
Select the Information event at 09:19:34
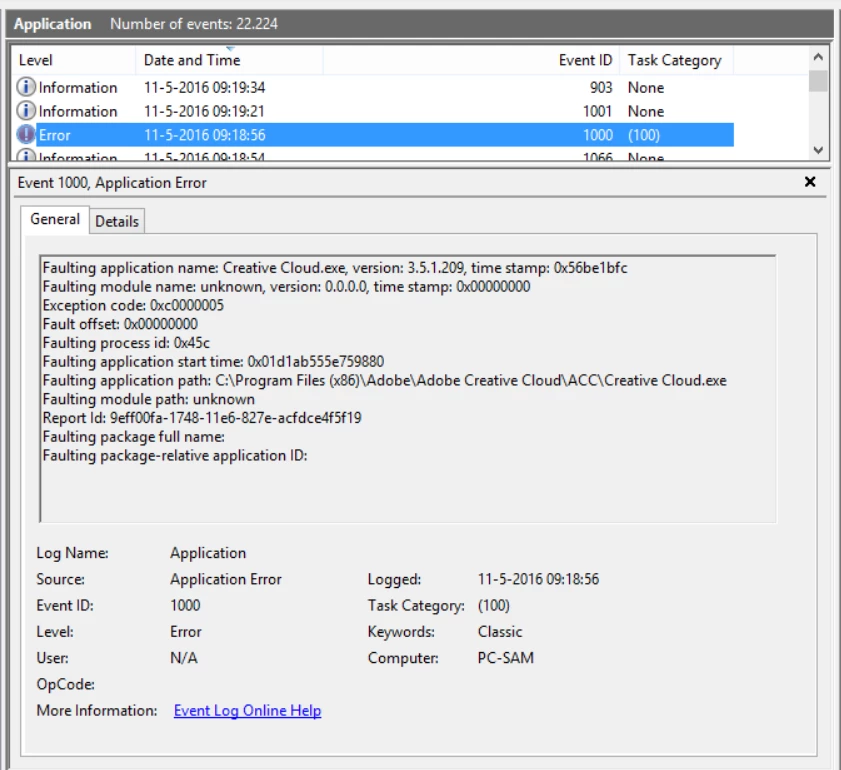click(374, 87)
